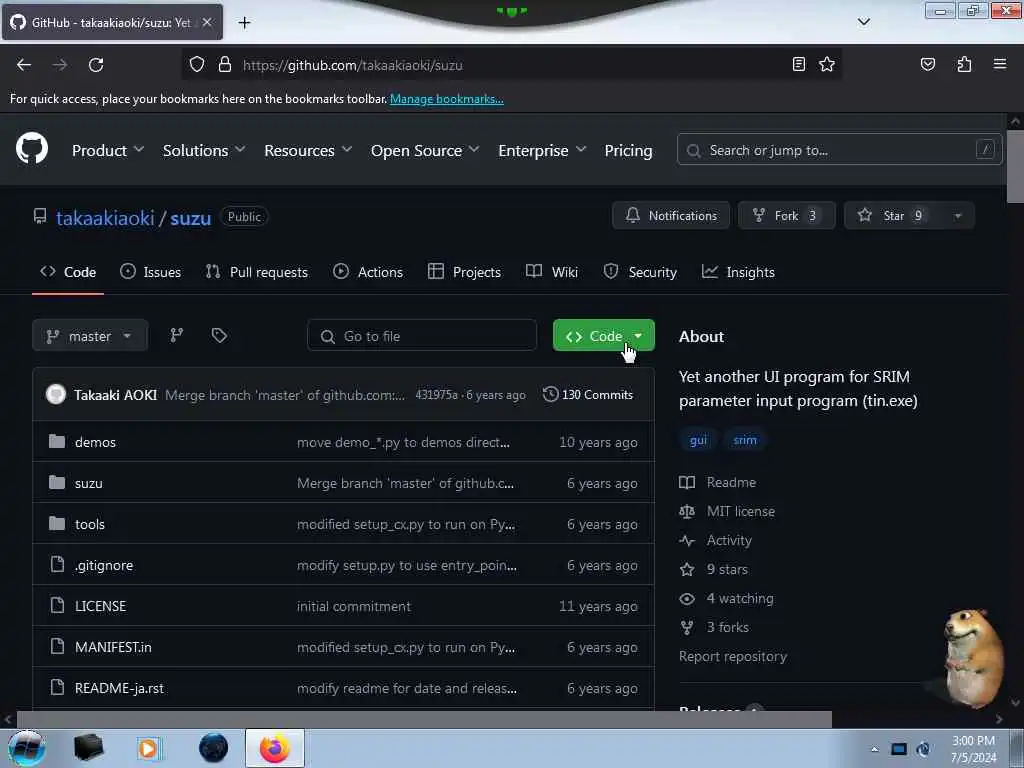Image resolution: width=1024 pixels, height=768 pixels.
Task: Toggle reader view icon in address bar
Action: point(798,64)
